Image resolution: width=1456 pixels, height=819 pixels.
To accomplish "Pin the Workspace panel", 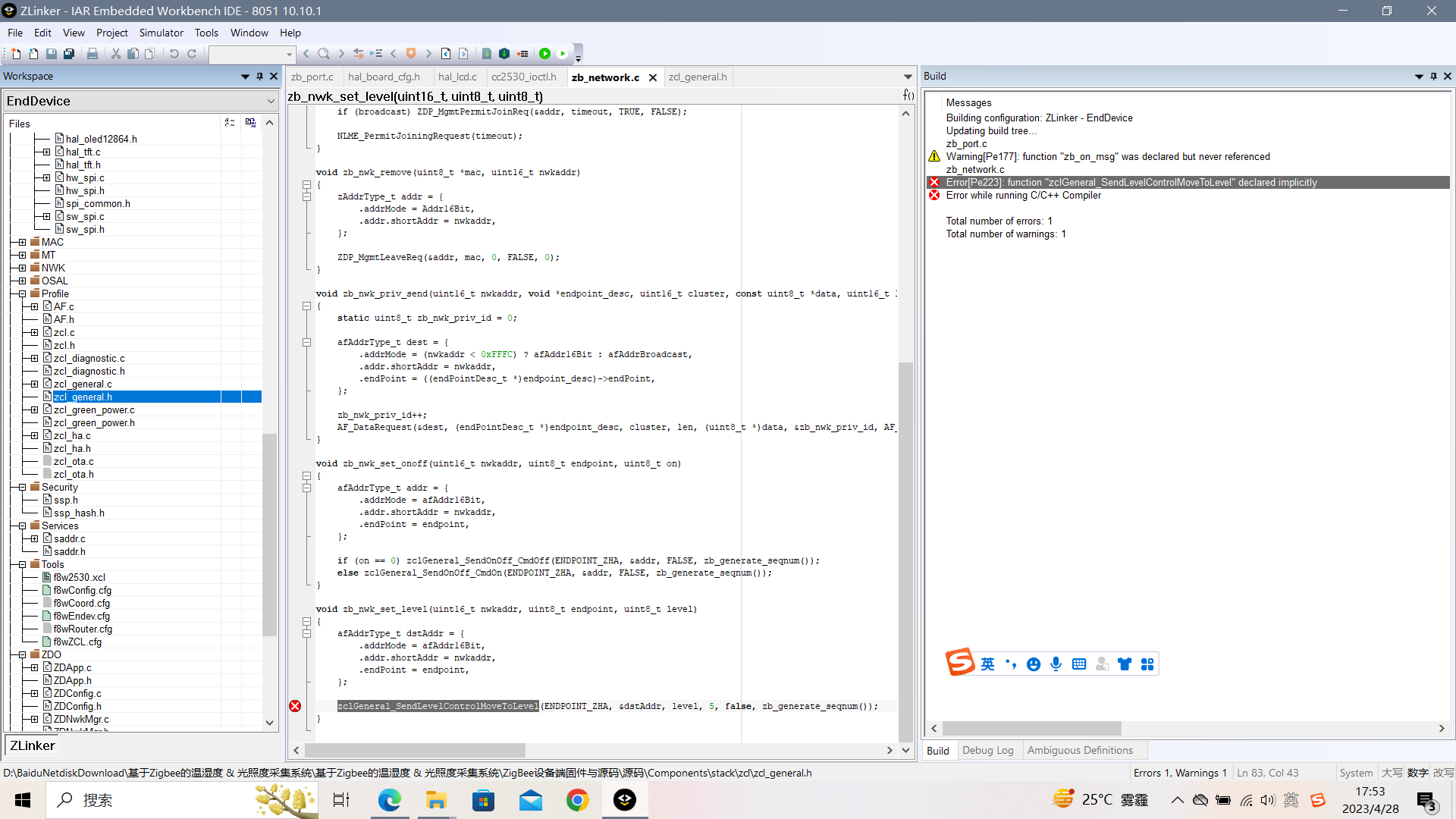I will pos(259,77).
